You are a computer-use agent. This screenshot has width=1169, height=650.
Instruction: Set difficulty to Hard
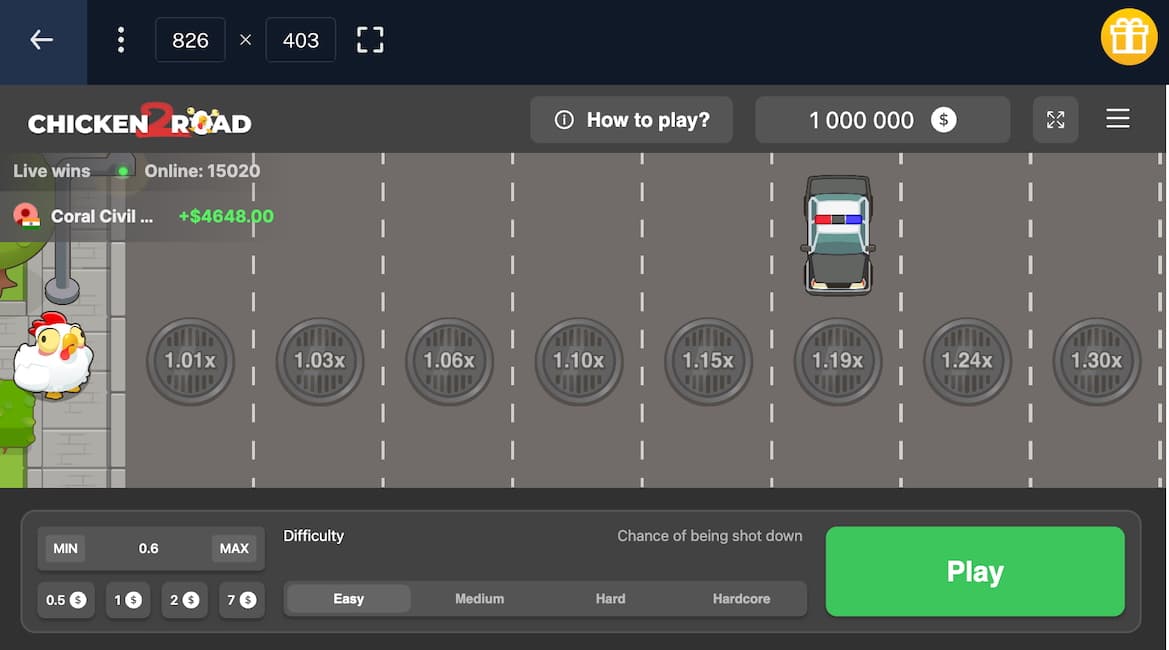(x=610, y=599)
